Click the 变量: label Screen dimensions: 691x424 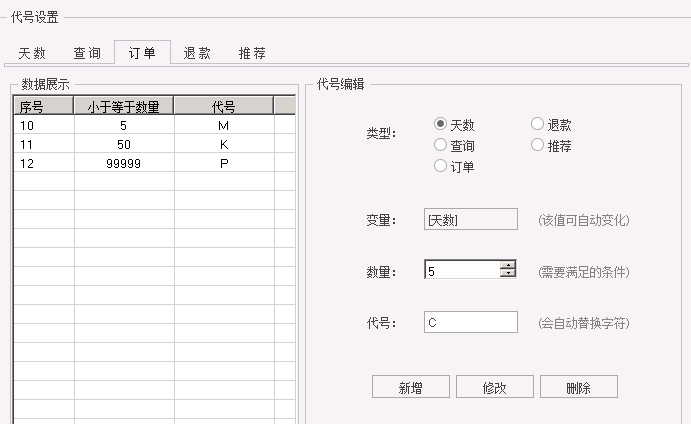[x=381, y=220]
